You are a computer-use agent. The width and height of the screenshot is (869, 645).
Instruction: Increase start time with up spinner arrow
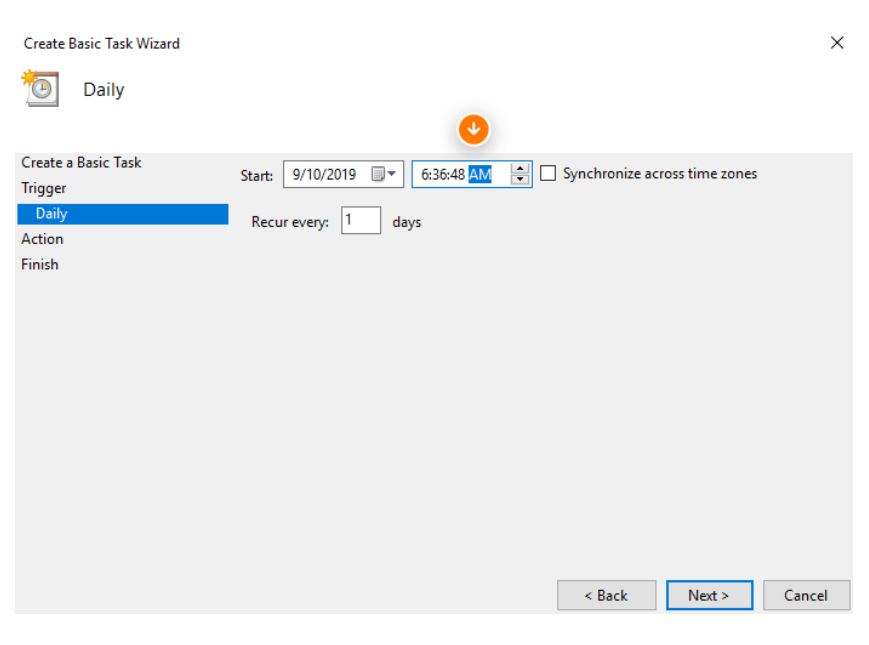click(x=520, y=168)
